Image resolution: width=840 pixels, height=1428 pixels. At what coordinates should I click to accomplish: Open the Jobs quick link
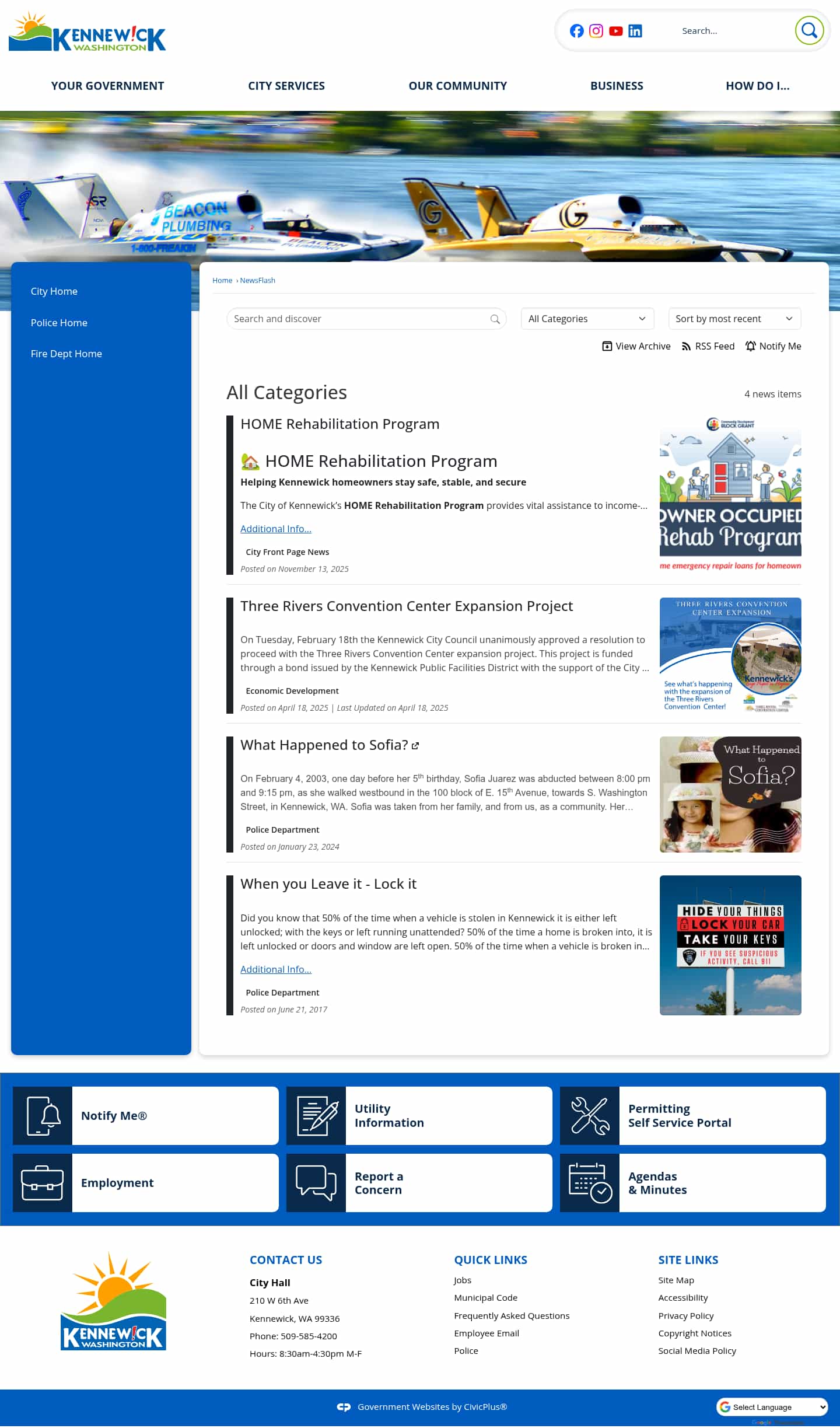point(463,1281)
